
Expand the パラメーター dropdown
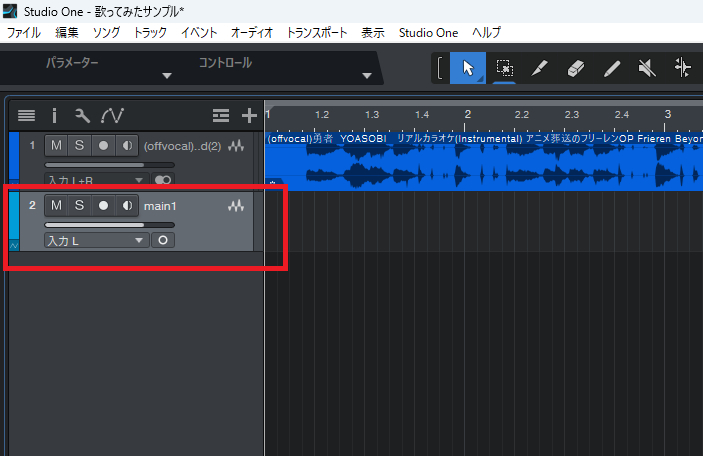[x=166, y=76]
